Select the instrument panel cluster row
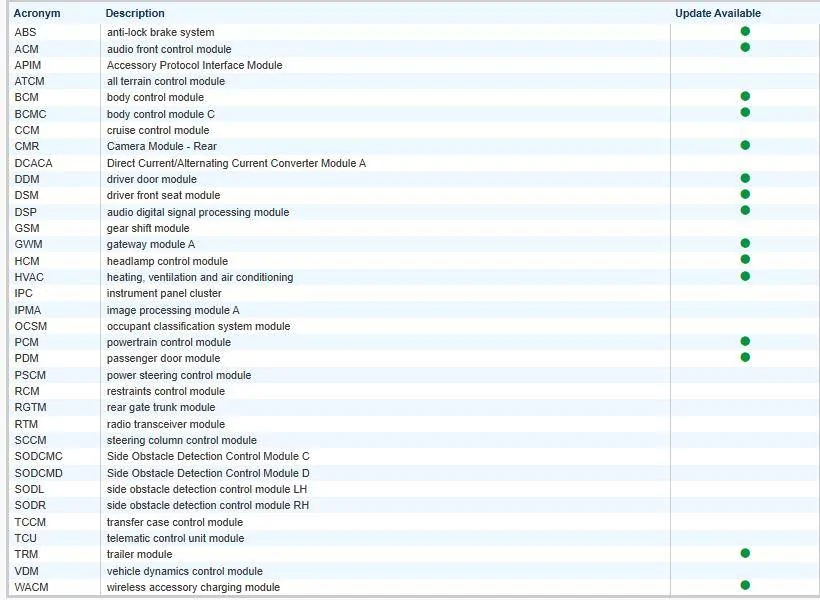The image size is (820, 600). [x=164, y=294]
